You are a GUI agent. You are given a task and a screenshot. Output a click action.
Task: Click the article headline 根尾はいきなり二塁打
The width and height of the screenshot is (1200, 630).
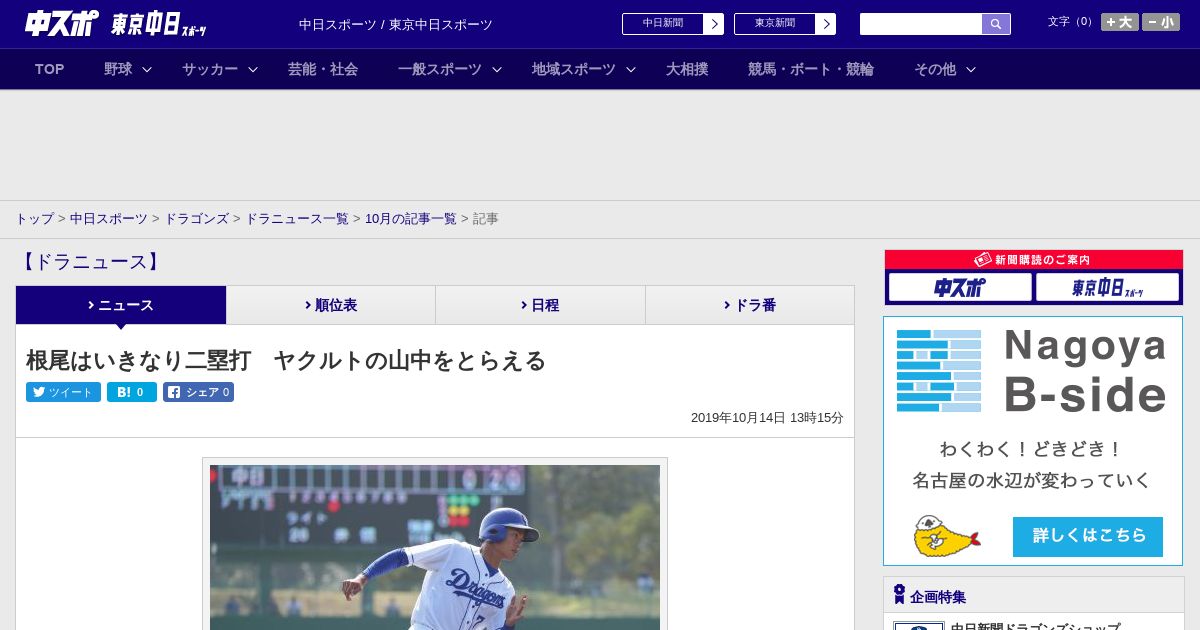pyautogui.click(x=286, y=360)
